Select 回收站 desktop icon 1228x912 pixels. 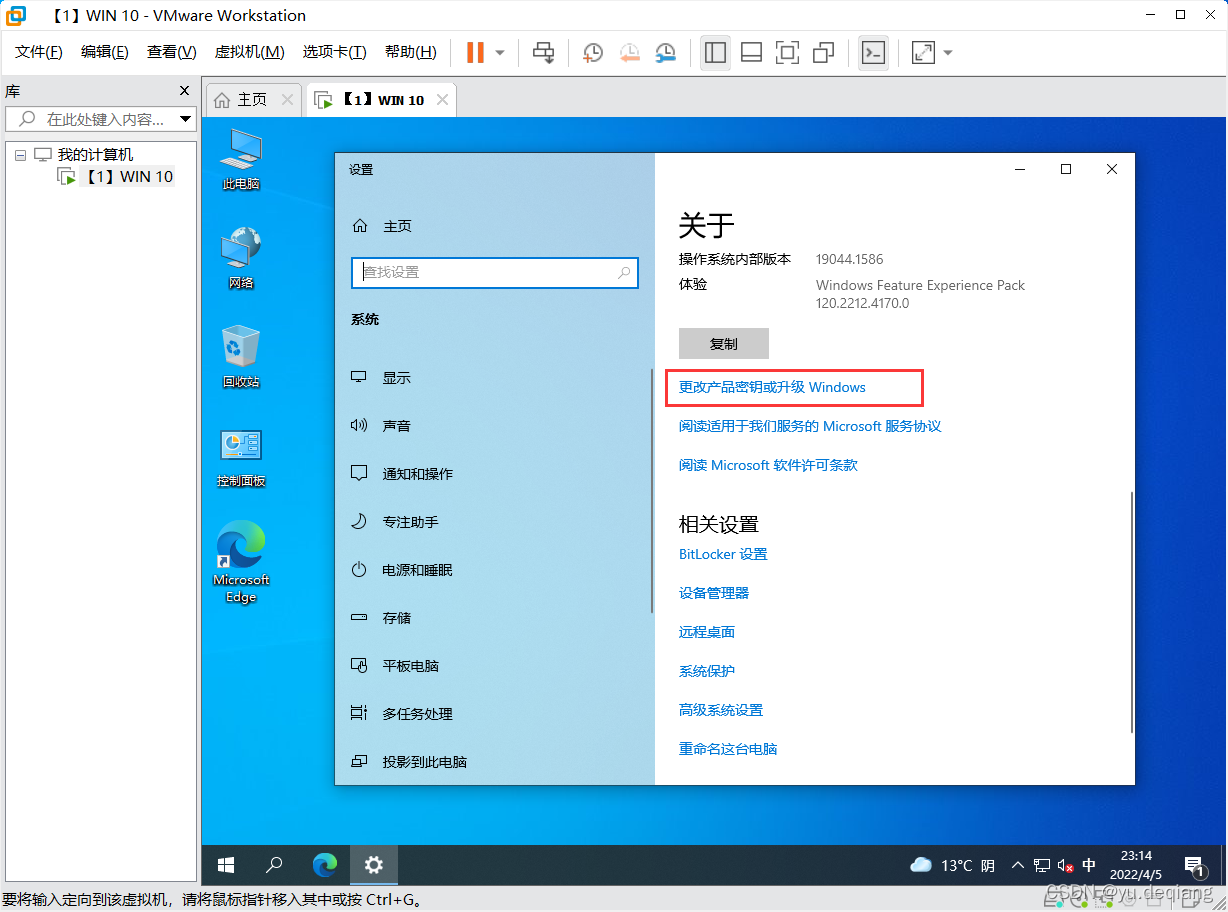tap(241, 357)
